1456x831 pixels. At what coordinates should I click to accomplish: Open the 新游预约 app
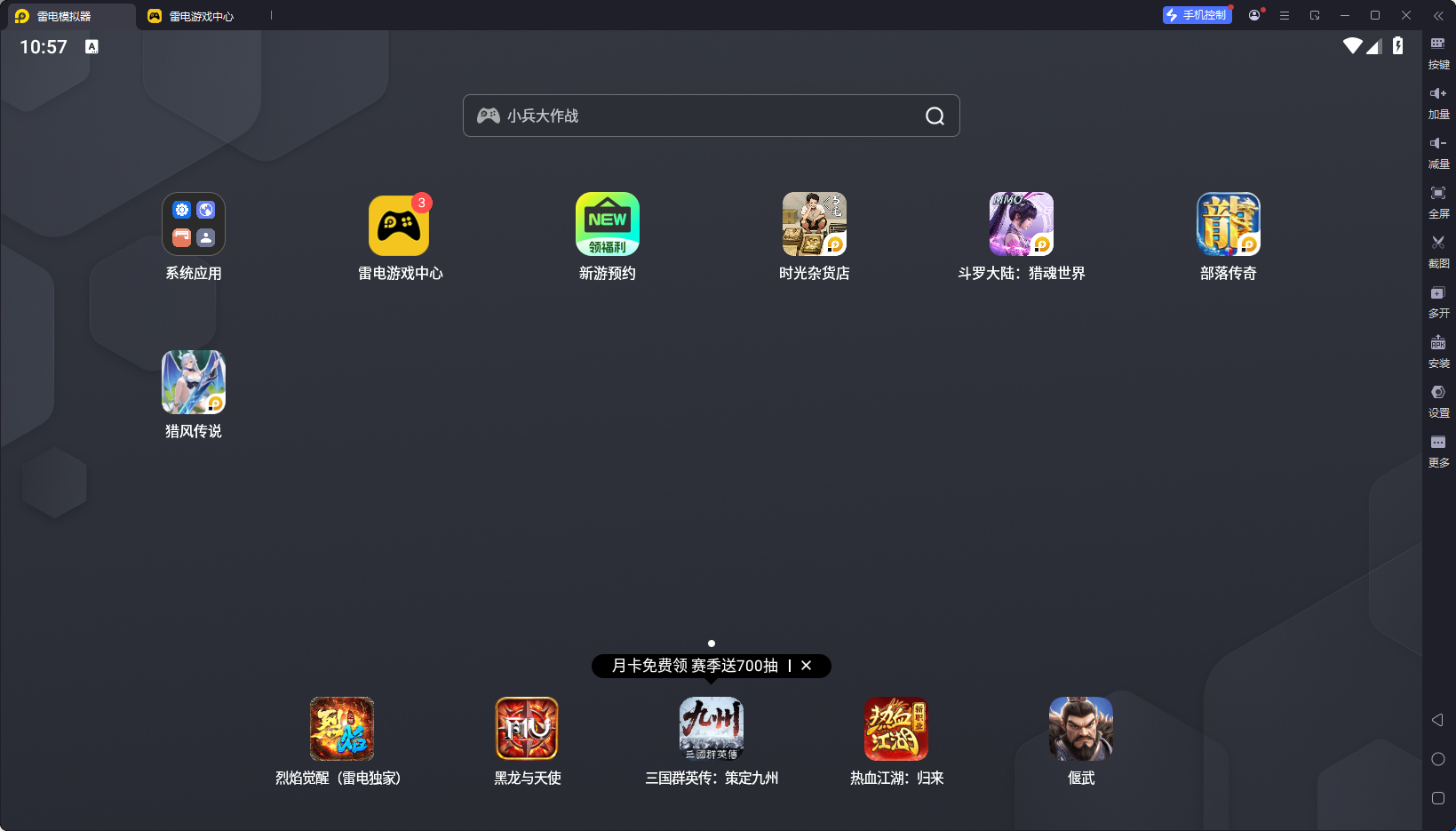(x=608, y=224)
